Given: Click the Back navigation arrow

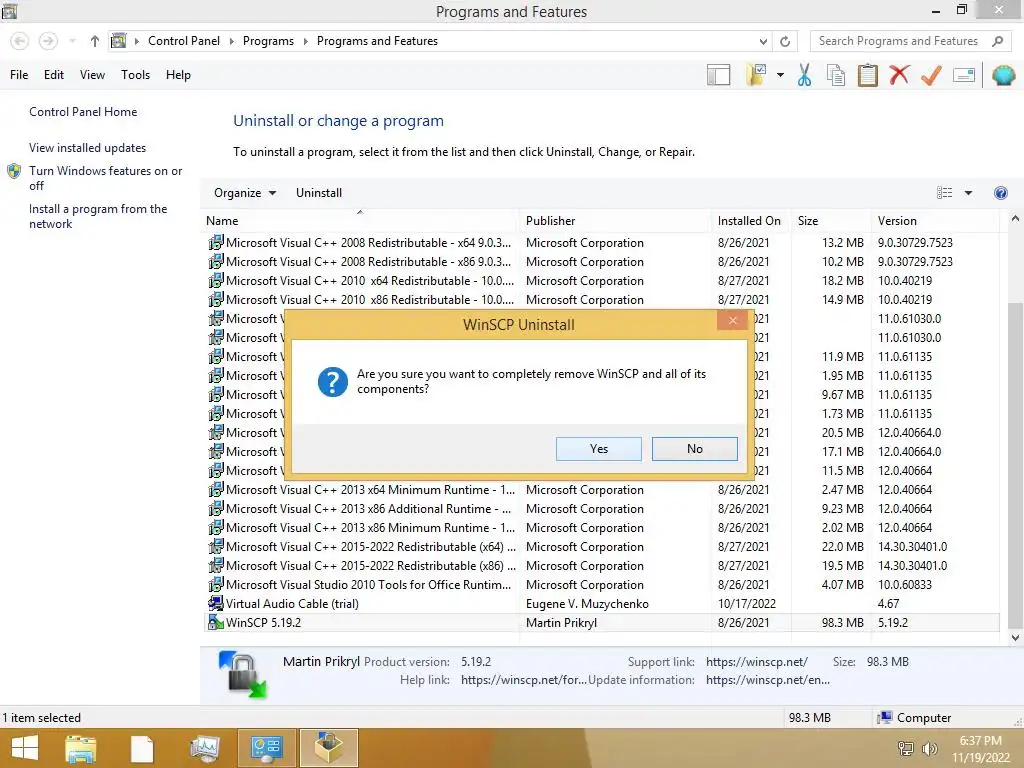Looking at the screenshot, I should tap(20, 41).
